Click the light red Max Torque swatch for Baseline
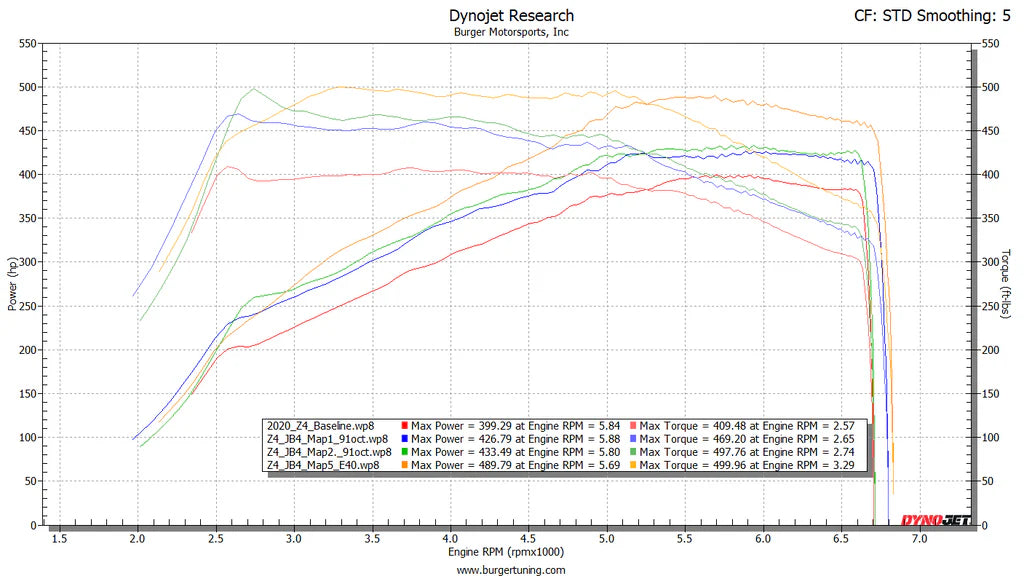This screenshot has width=1024, height=576. [x=633, y=425]
